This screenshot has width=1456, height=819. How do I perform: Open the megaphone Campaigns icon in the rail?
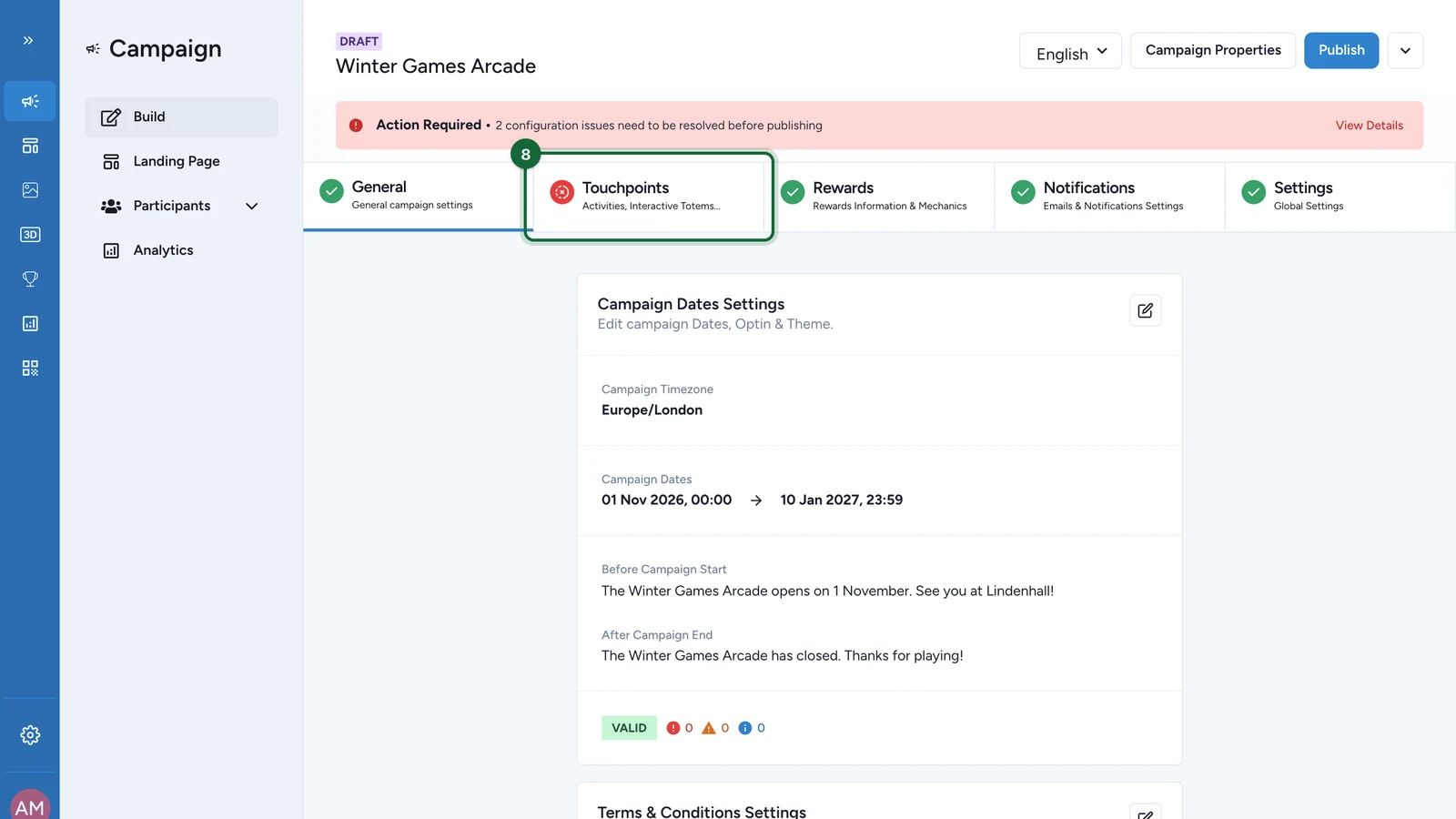[x=30, y=101]
